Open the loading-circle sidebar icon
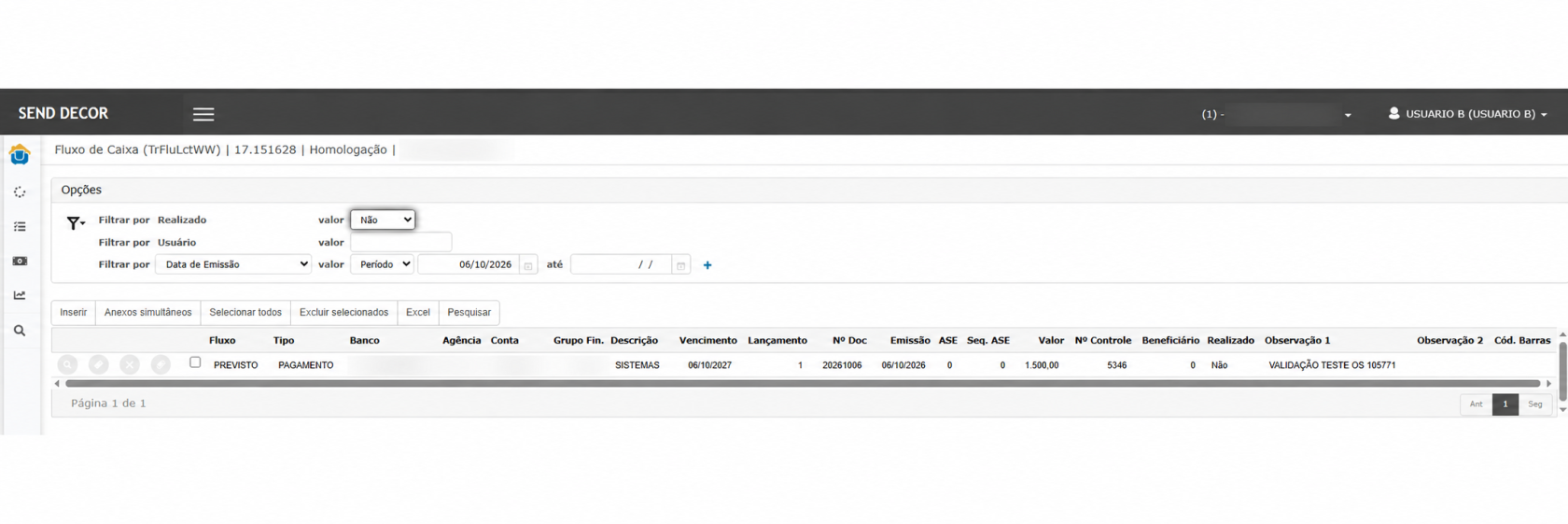 coord(20,192)
